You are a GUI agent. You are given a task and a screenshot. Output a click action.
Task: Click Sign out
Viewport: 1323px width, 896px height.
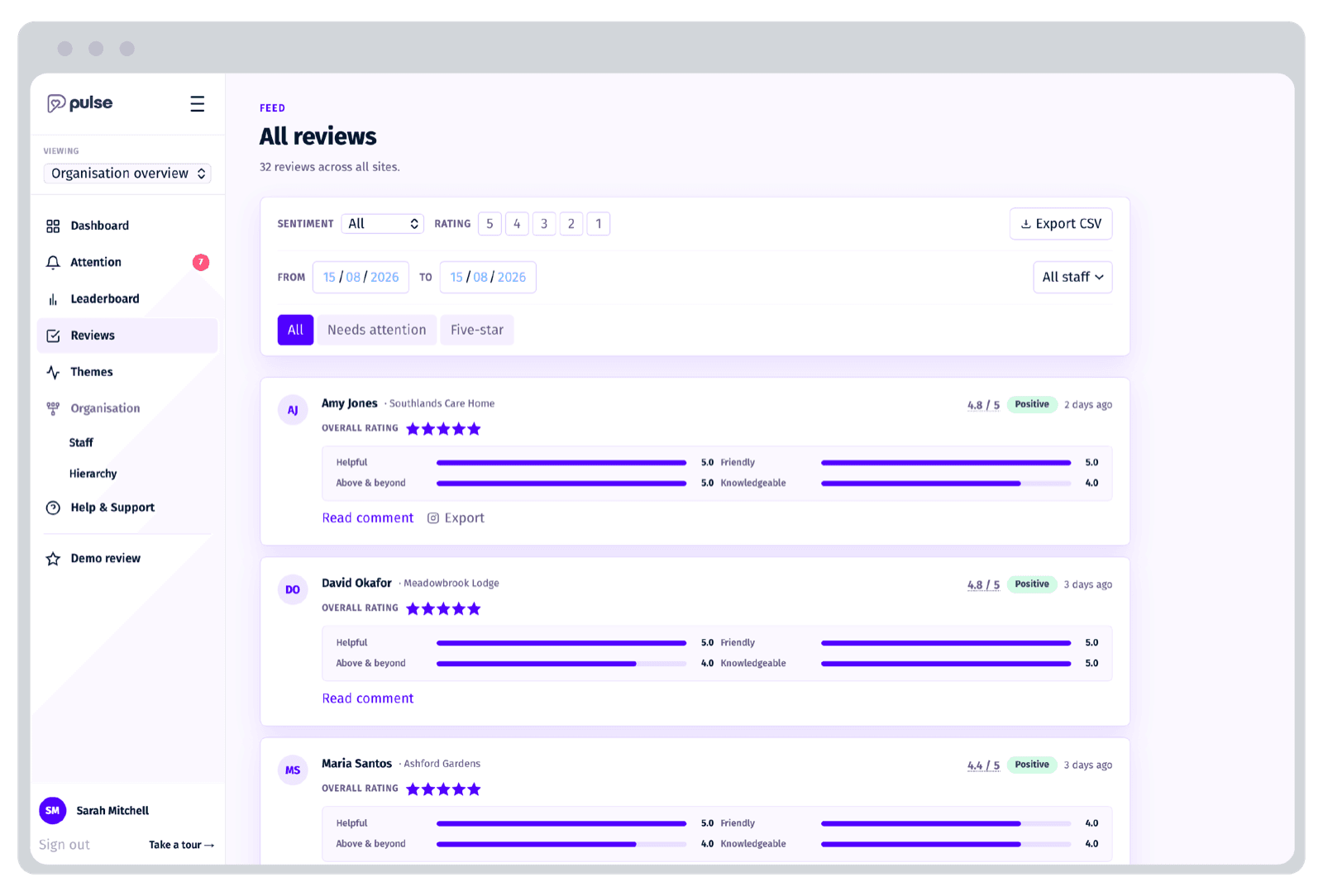[x=64, y=845]
